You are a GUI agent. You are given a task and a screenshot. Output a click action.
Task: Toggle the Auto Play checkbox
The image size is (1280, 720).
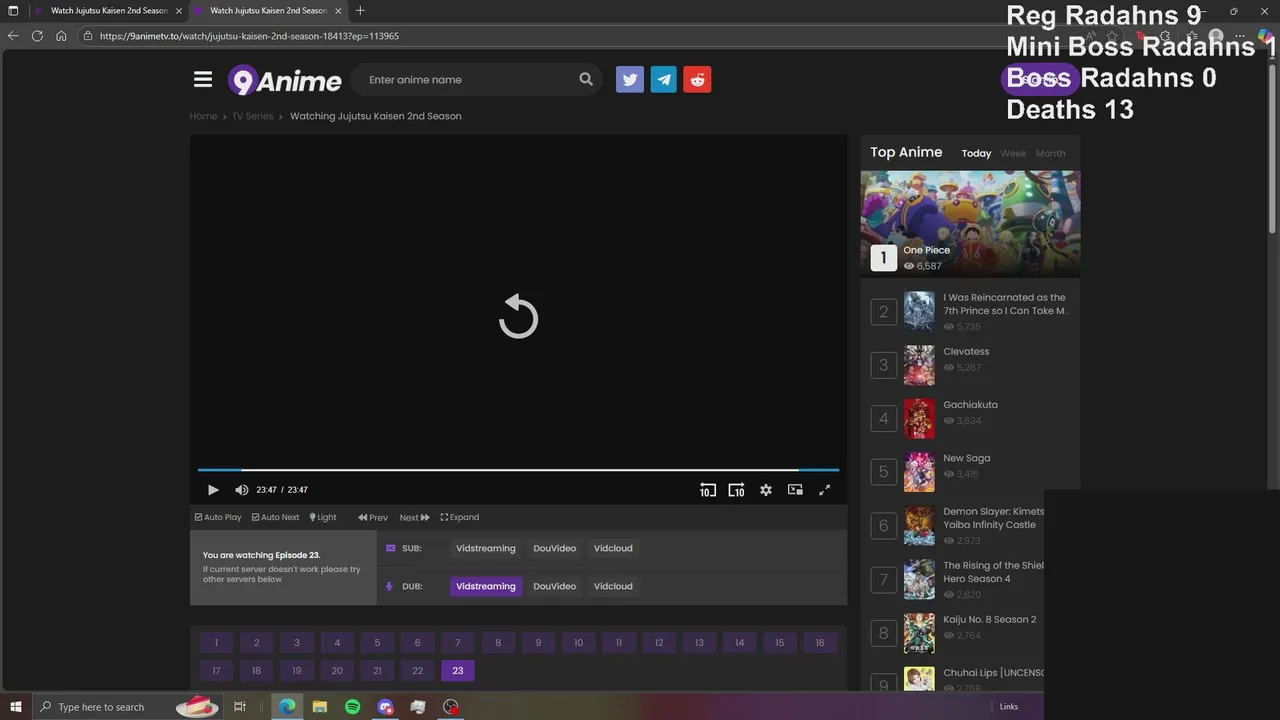click(218, 517)
